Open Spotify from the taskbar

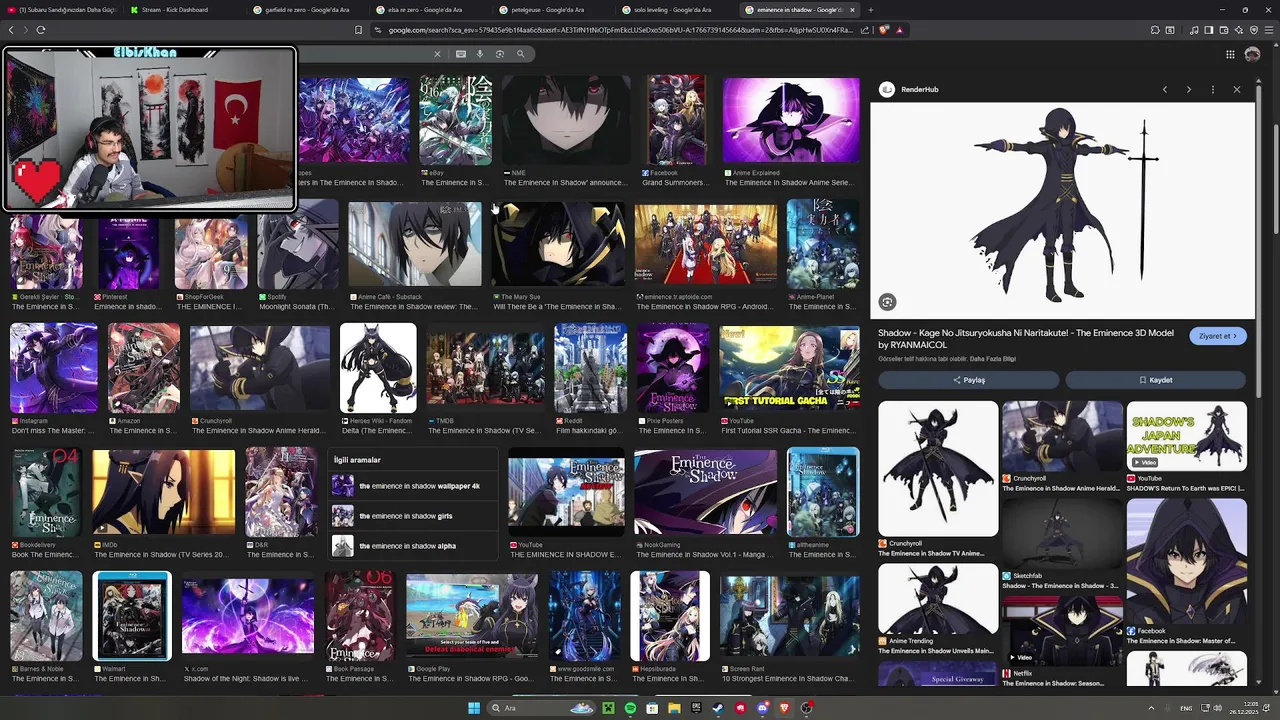[x=630, y=708]
